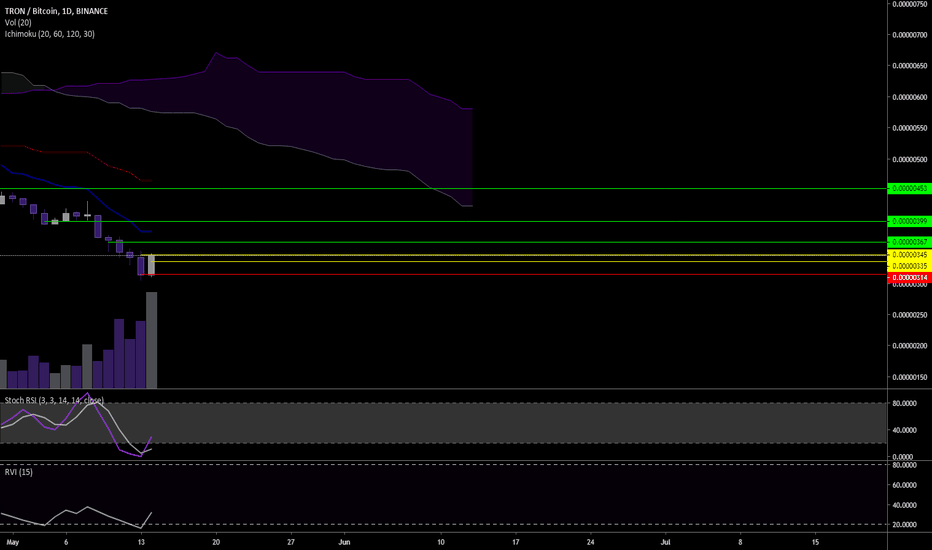This screenshot has height=550, width=932.
Task: Open the Ichimoku (20, 60, 120, 30) legend
Action: pyautogui.click(x=50, y=34)
